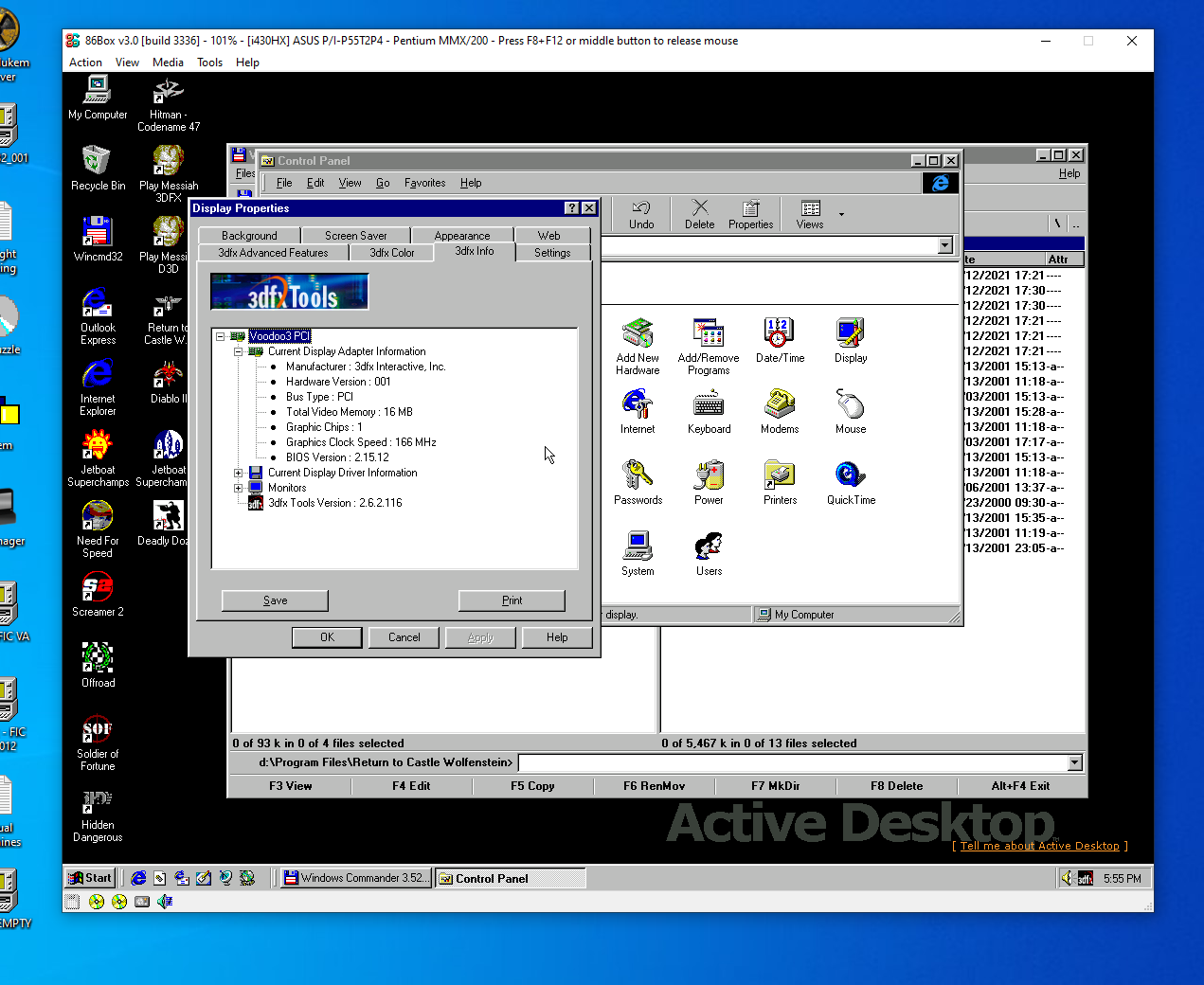Click Windows Commander command line field
Image resolution: width=1204 pixels, height=985 pixels.
[x=794, y=763]
